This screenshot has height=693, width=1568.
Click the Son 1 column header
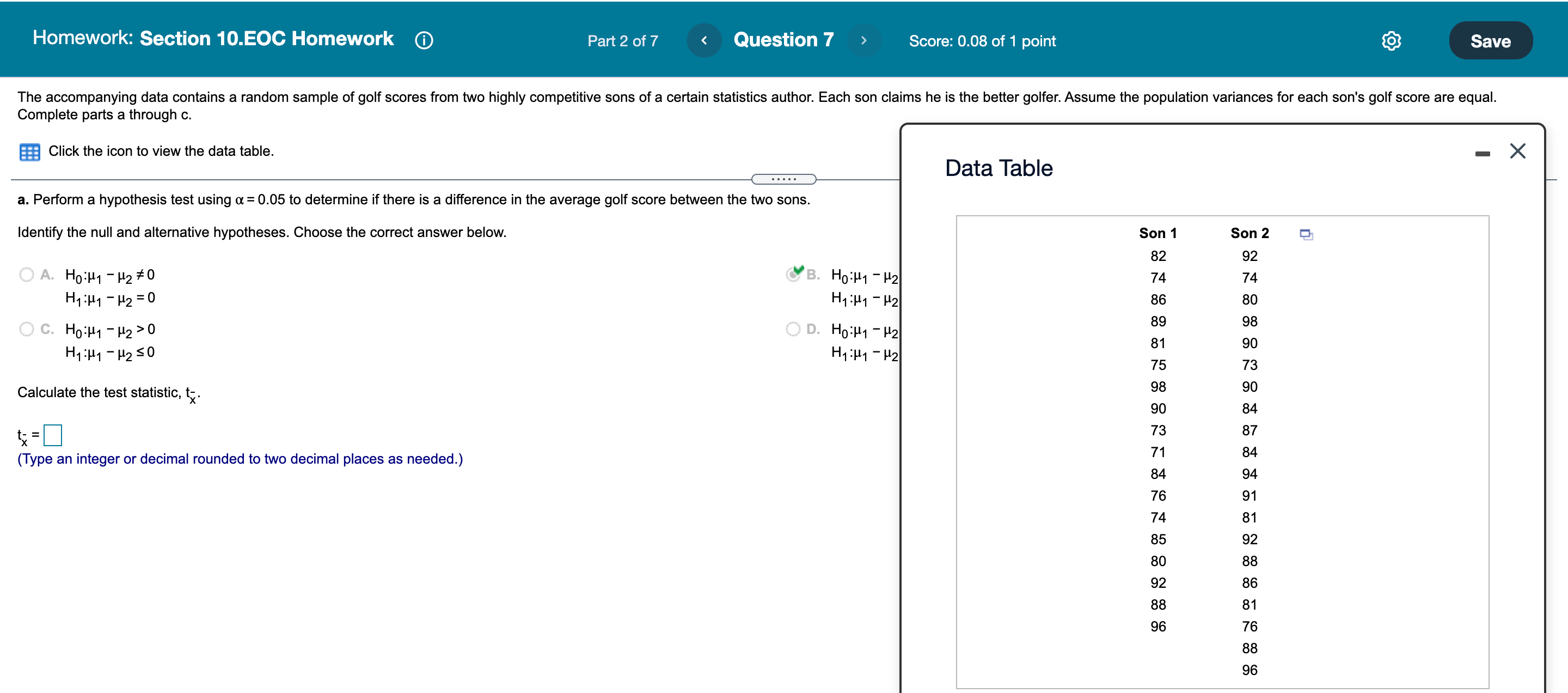tap(1157, 233)
